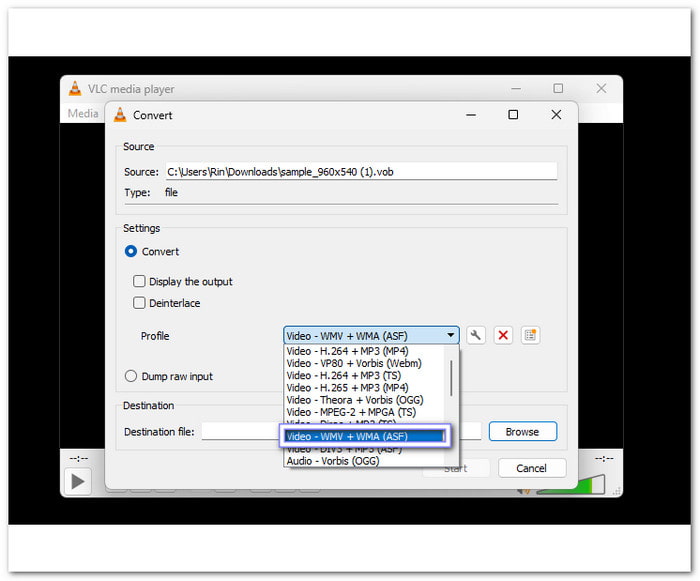Pick highlighted Video - WMV + WMA (ASF) option
700x581 pixels.
pyautogui.click(x=364, y=436)
